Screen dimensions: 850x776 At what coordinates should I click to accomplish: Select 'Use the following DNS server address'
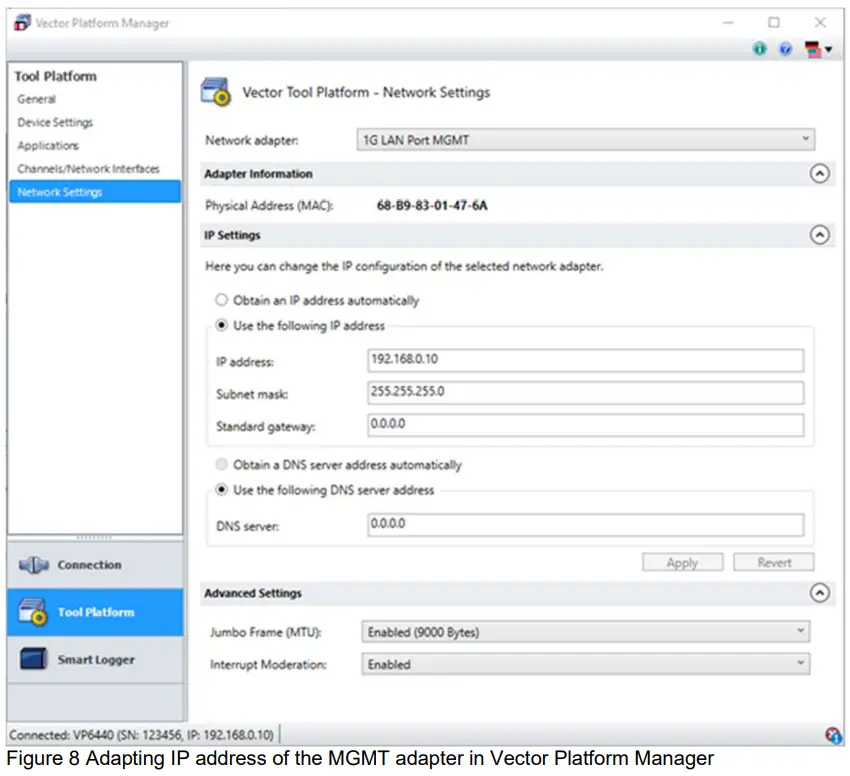coord(222,489)
